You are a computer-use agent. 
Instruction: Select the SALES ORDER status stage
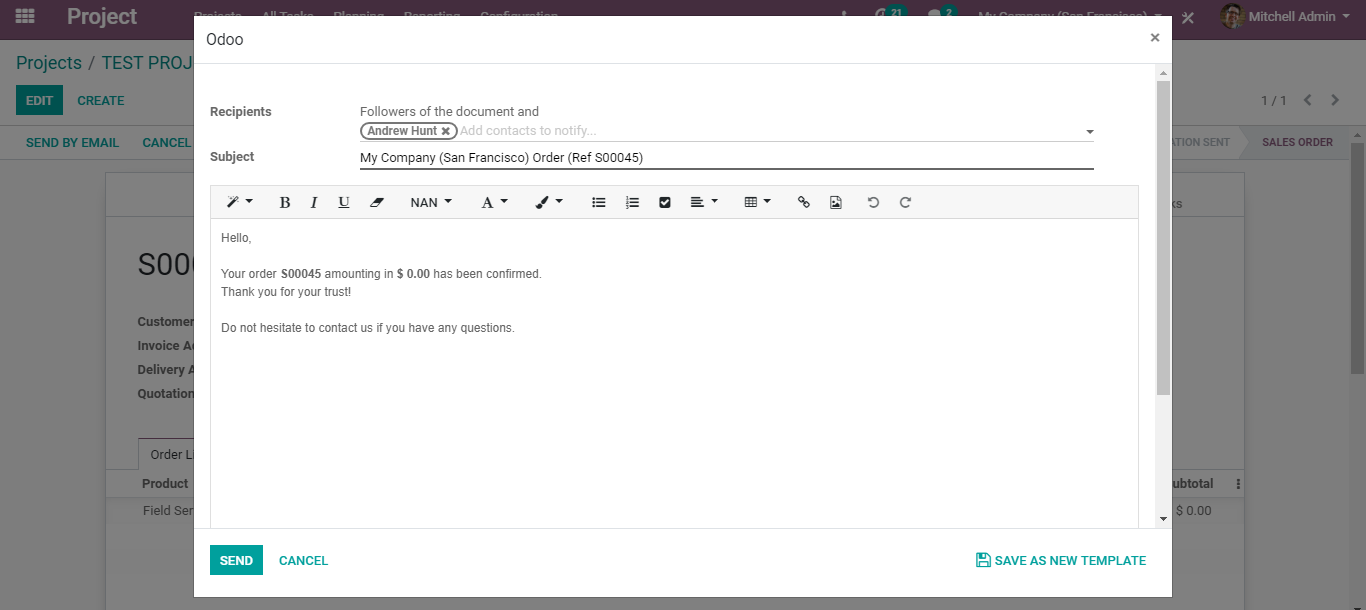pyautogui.click(x=1297, y=142)
